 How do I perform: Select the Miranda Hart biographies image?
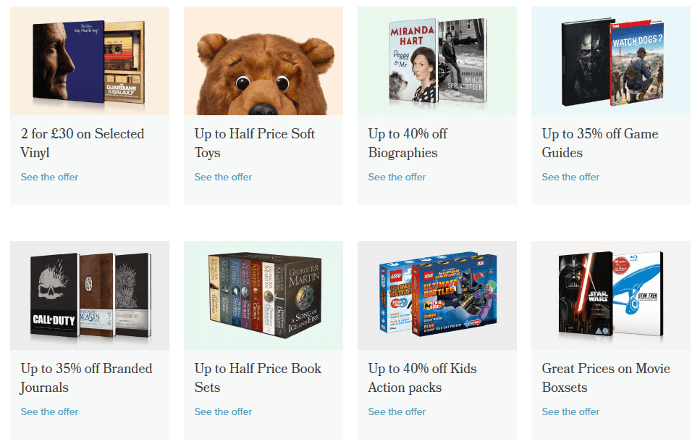(x=437, y=61)
